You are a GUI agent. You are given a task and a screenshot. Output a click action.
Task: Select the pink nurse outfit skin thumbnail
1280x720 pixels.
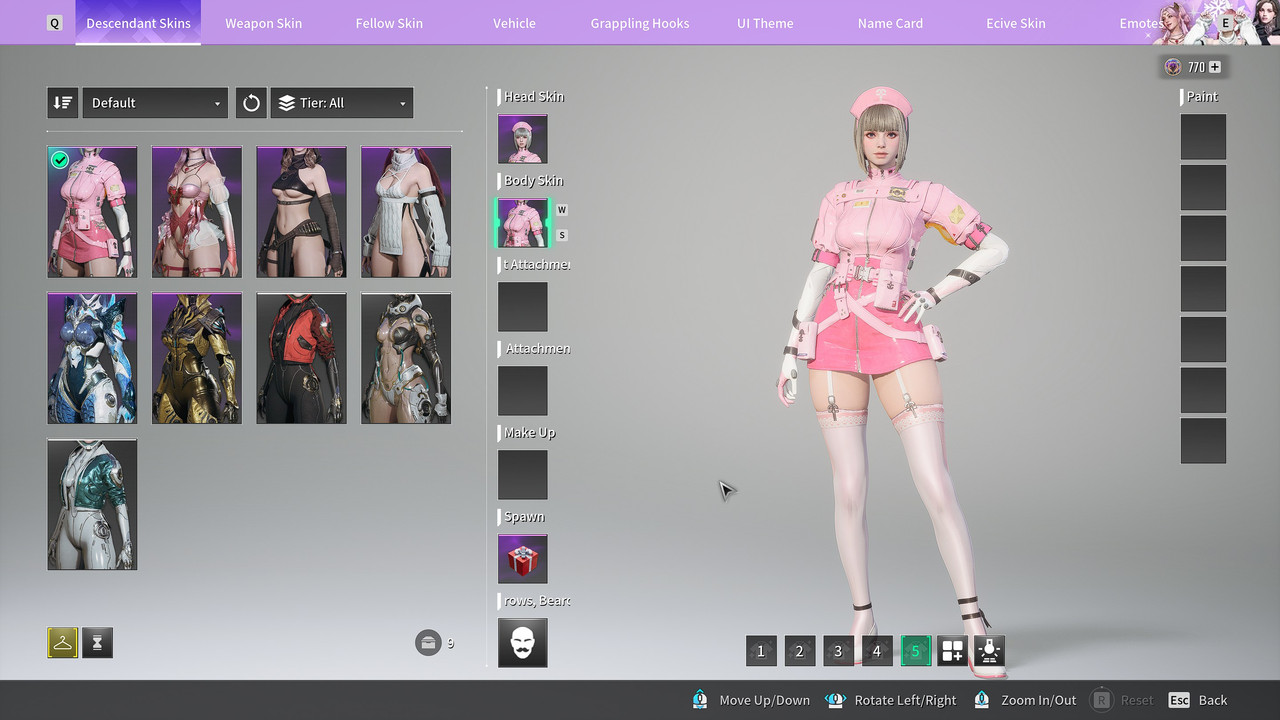pos(92,212)
